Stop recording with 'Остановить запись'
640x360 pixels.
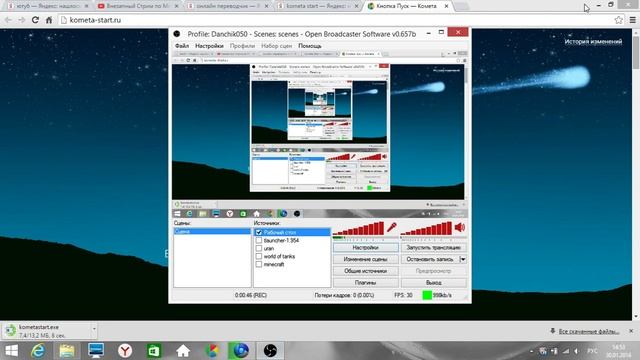click(430, 259)
